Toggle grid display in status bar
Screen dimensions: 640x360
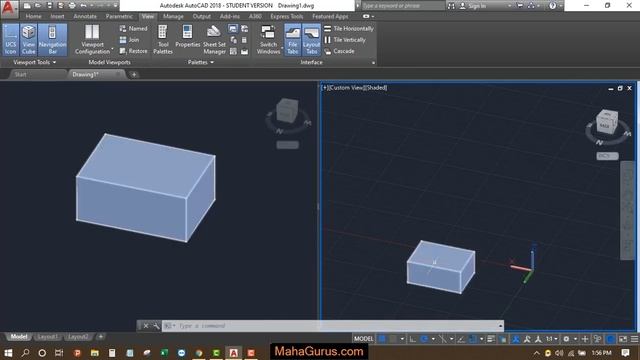(x=382, y=339)
